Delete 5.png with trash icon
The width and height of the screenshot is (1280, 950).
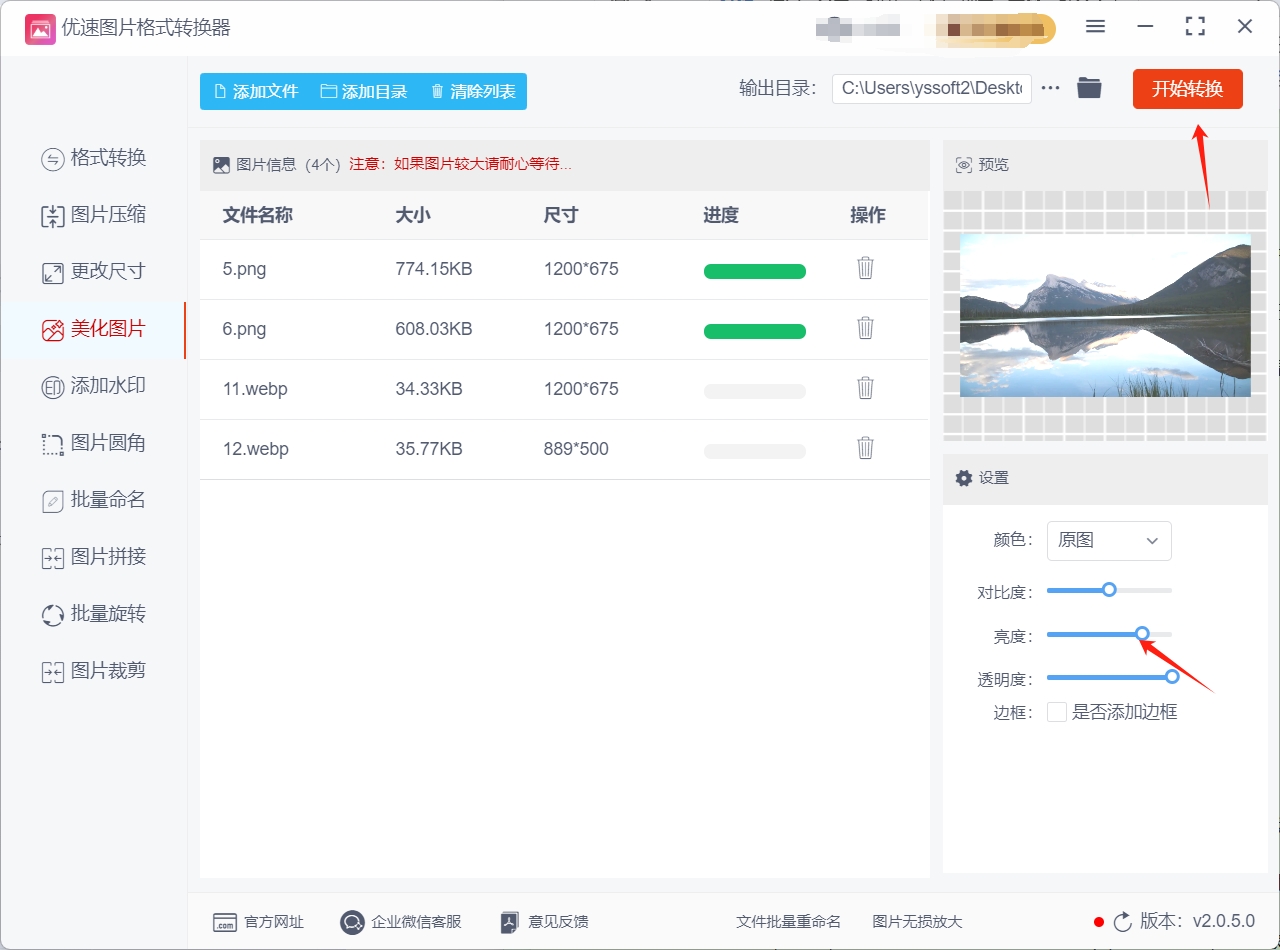point(866,268)
